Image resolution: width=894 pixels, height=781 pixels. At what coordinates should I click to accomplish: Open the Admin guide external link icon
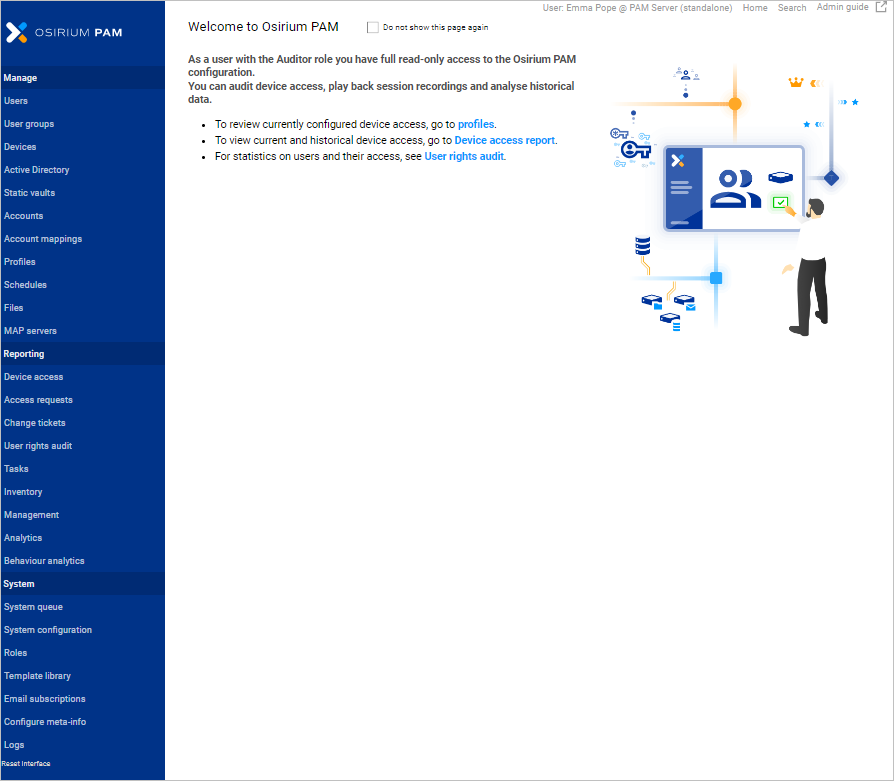(x=882, y=6)
